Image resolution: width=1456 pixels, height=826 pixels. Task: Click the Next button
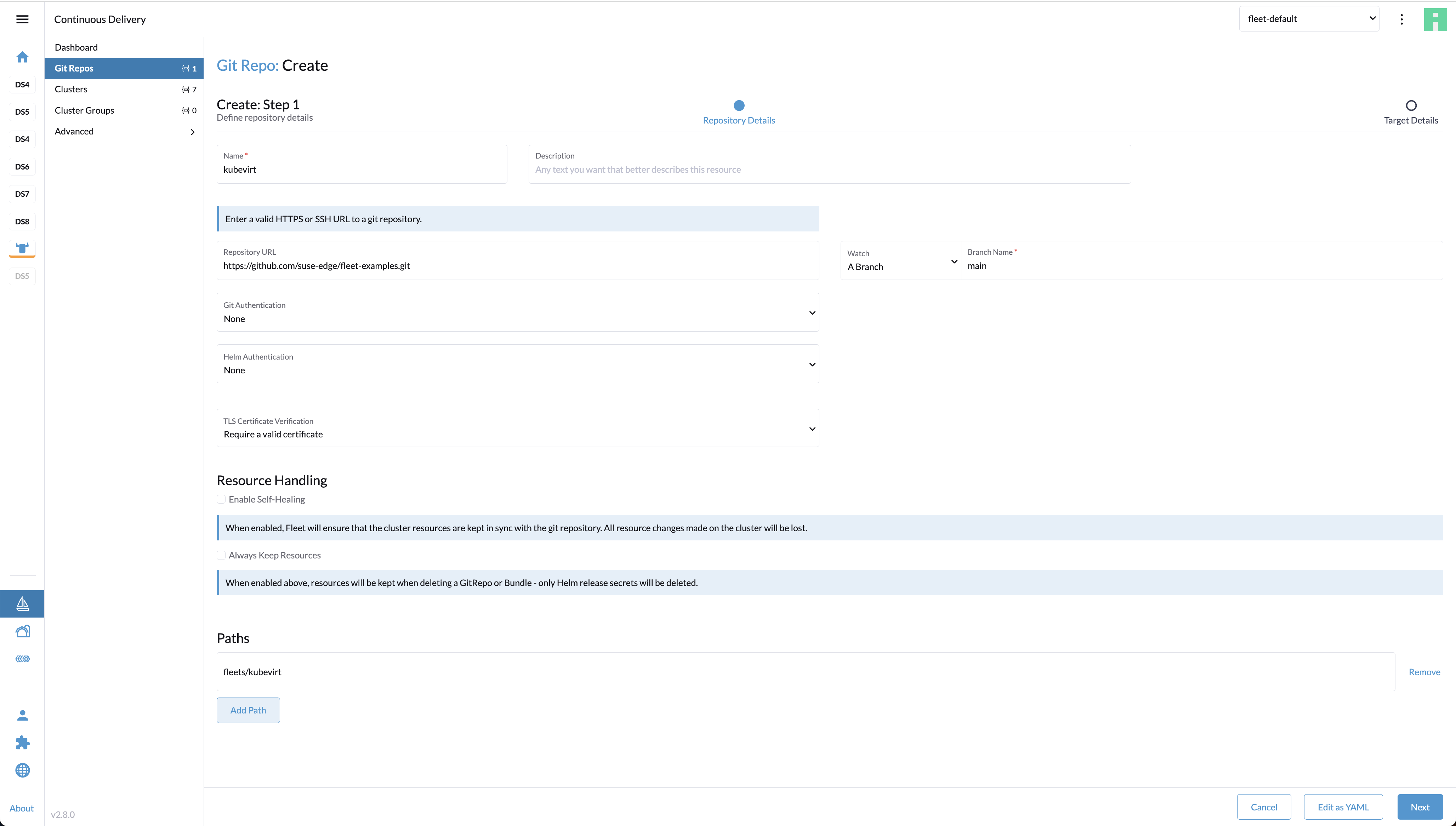pos(1420,806)
